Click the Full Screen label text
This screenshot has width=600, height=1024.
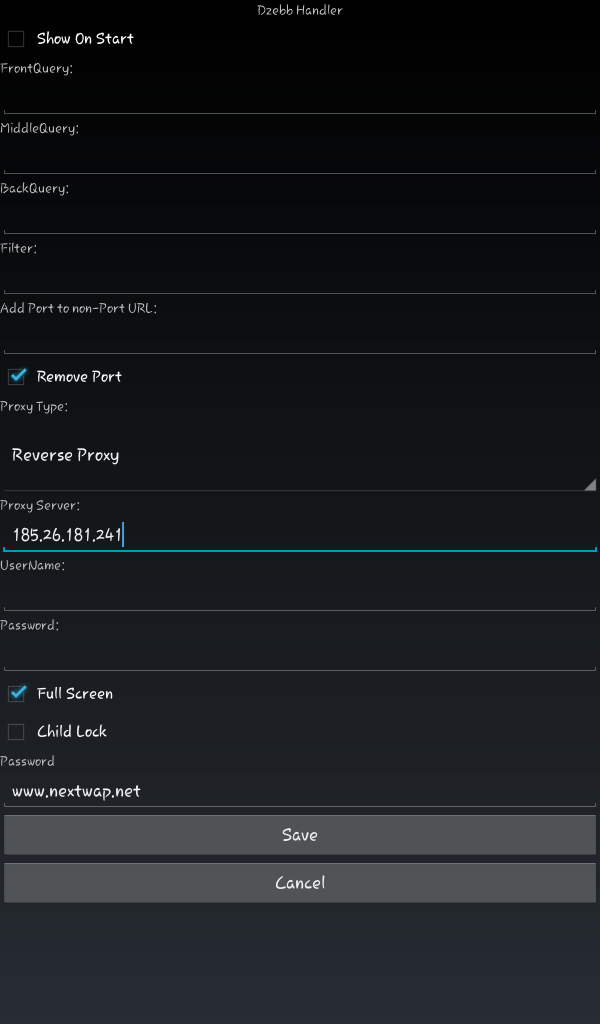coord(75,694)
